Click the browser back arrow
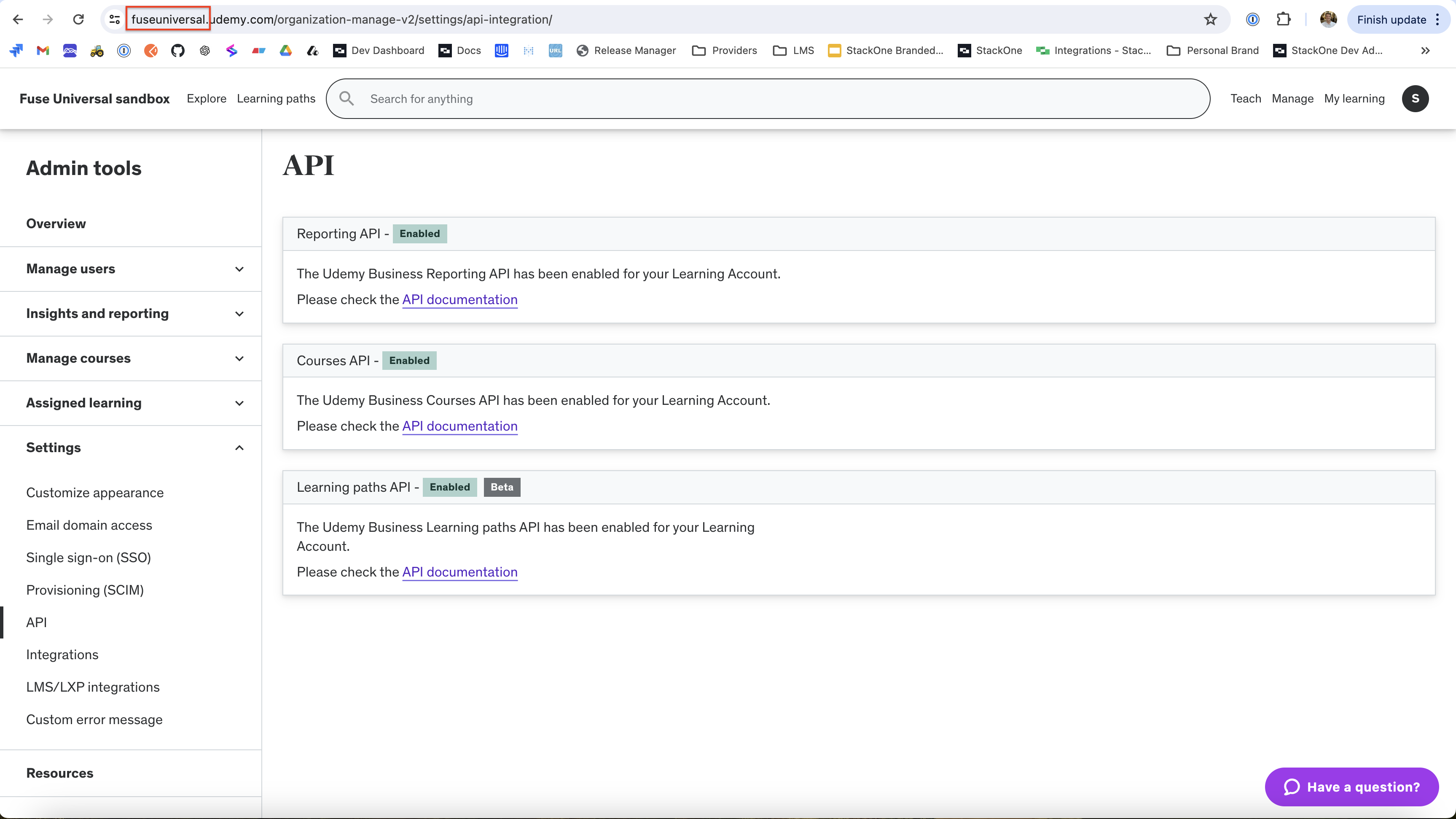This screenshot has width=1456, height=819. click(x=18, y=19)
